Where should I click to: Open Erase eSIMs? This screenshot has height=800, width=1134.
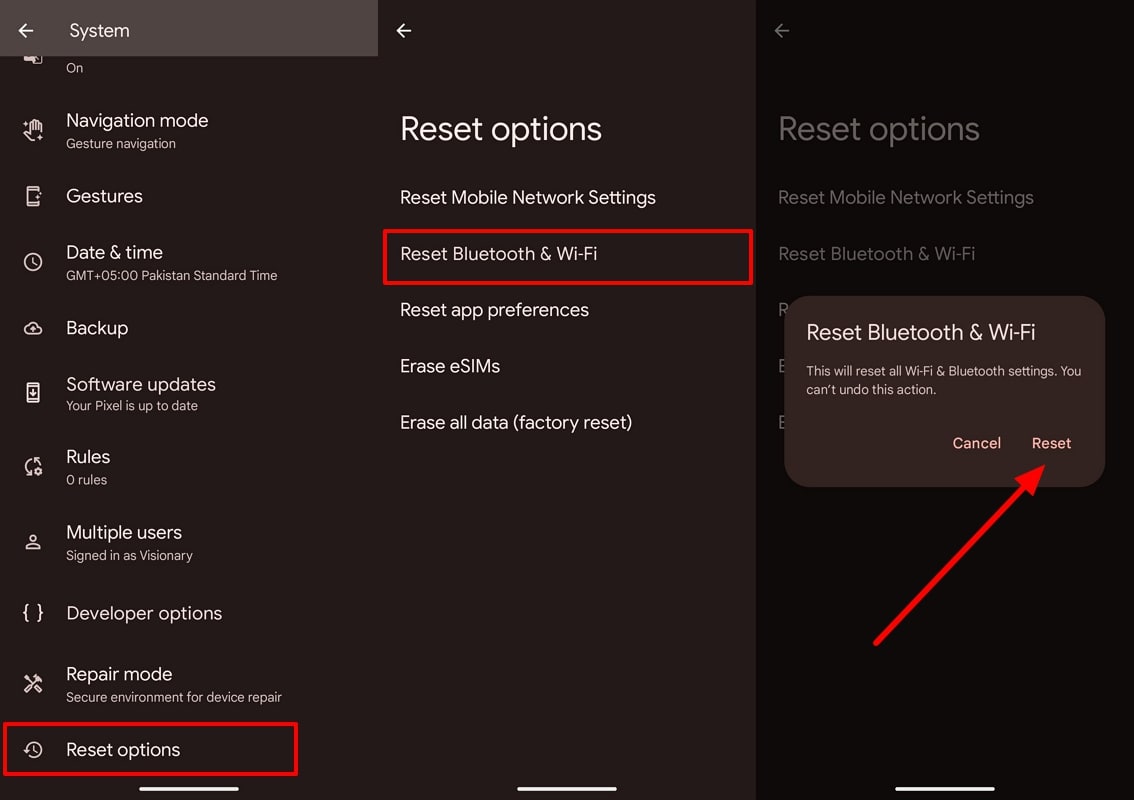[x=450, y=366]
